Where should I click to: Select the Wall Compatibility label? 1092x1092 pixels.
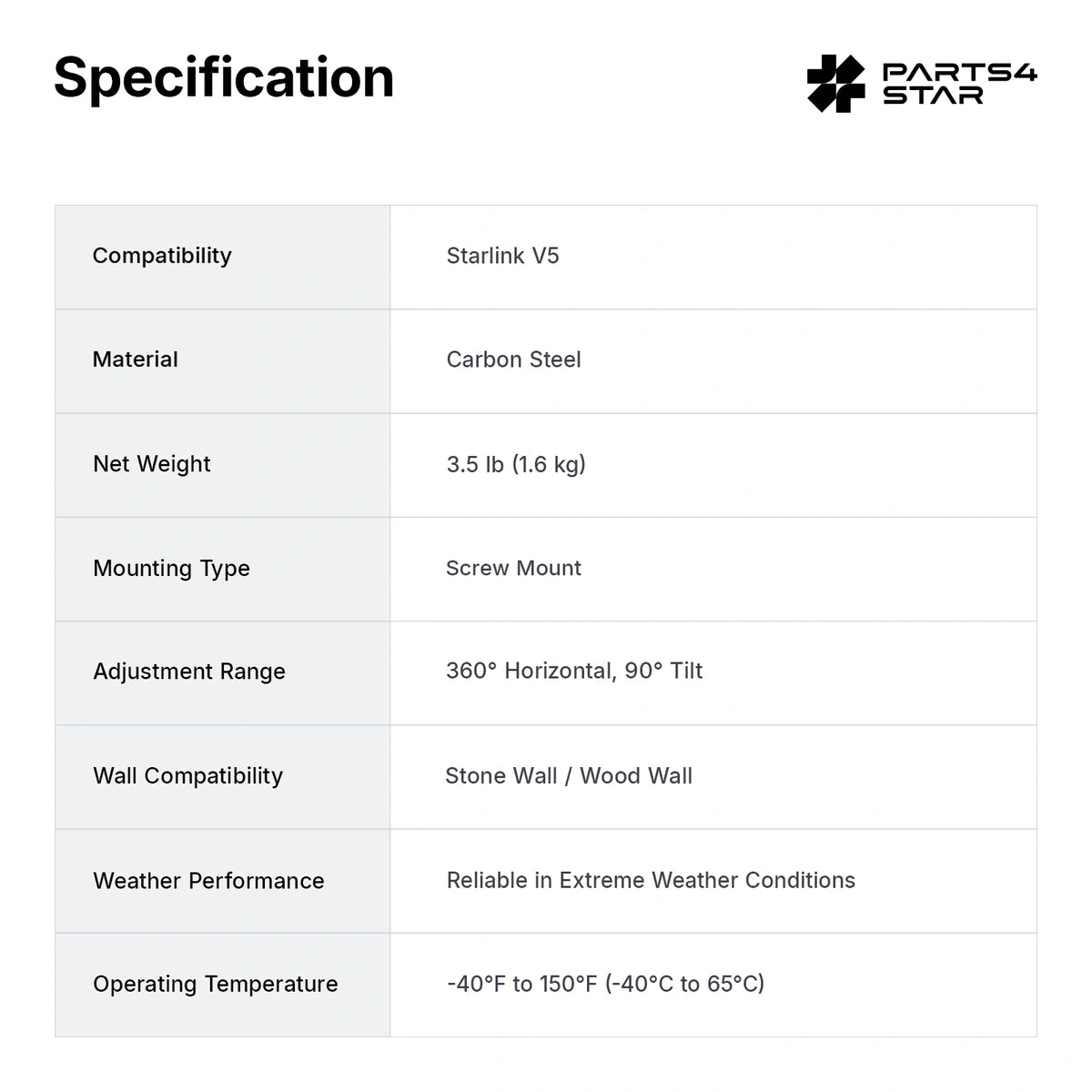click(188, 776)
